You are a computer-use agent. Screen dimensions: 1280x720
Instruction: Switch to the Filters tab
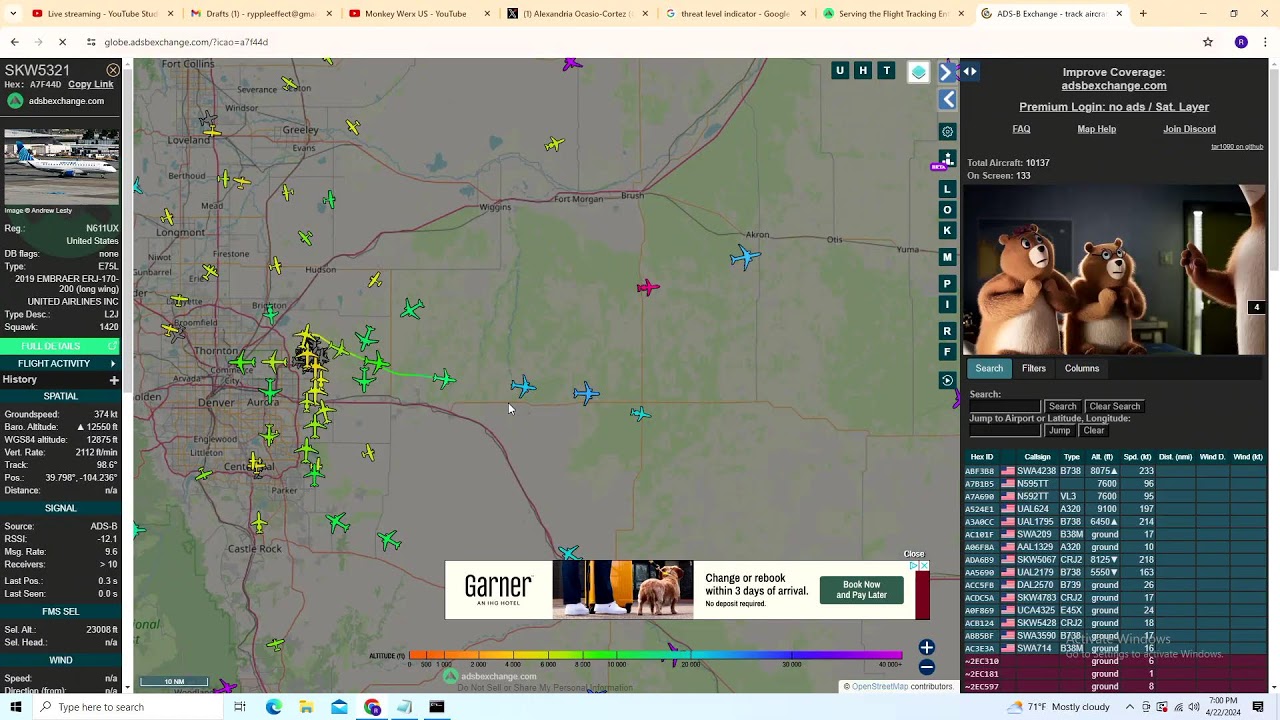[x=1034, y=368]
